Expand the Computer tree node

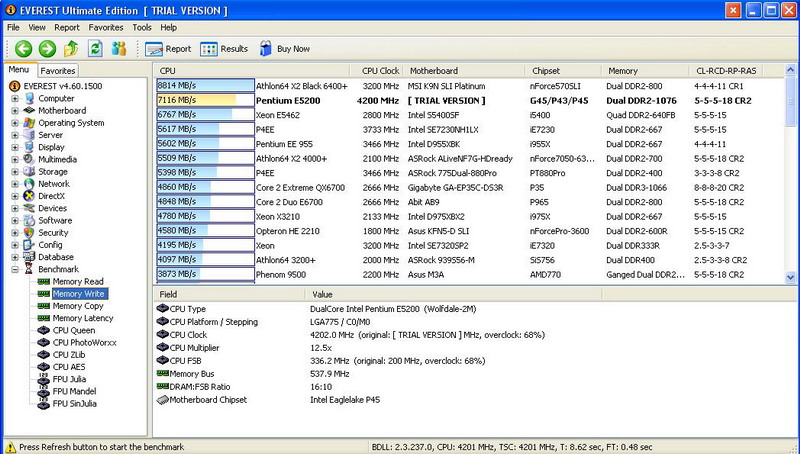pyautogui.click(x=15, y=98)
